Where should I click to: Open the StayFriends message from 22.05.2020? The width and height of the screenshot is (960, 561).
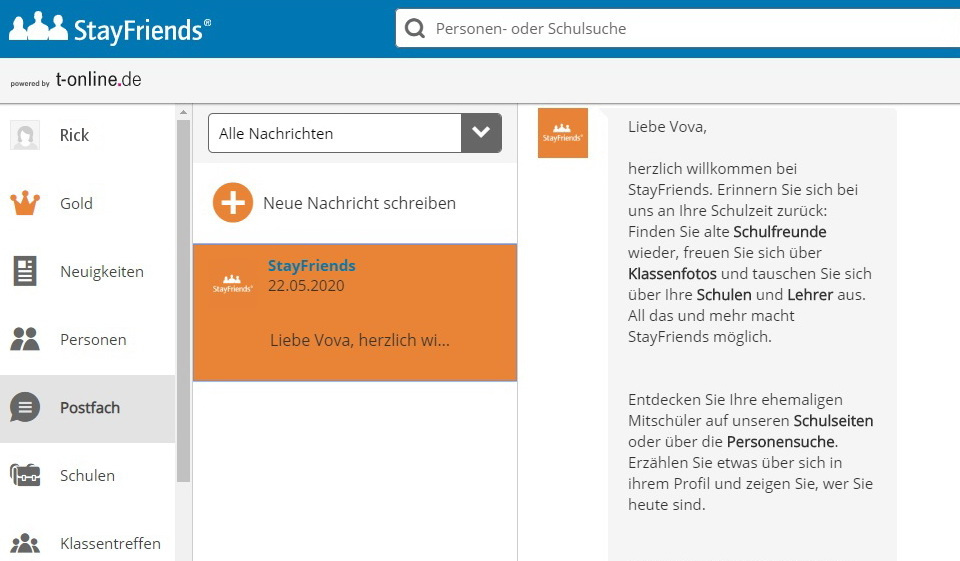coord(354,312)
